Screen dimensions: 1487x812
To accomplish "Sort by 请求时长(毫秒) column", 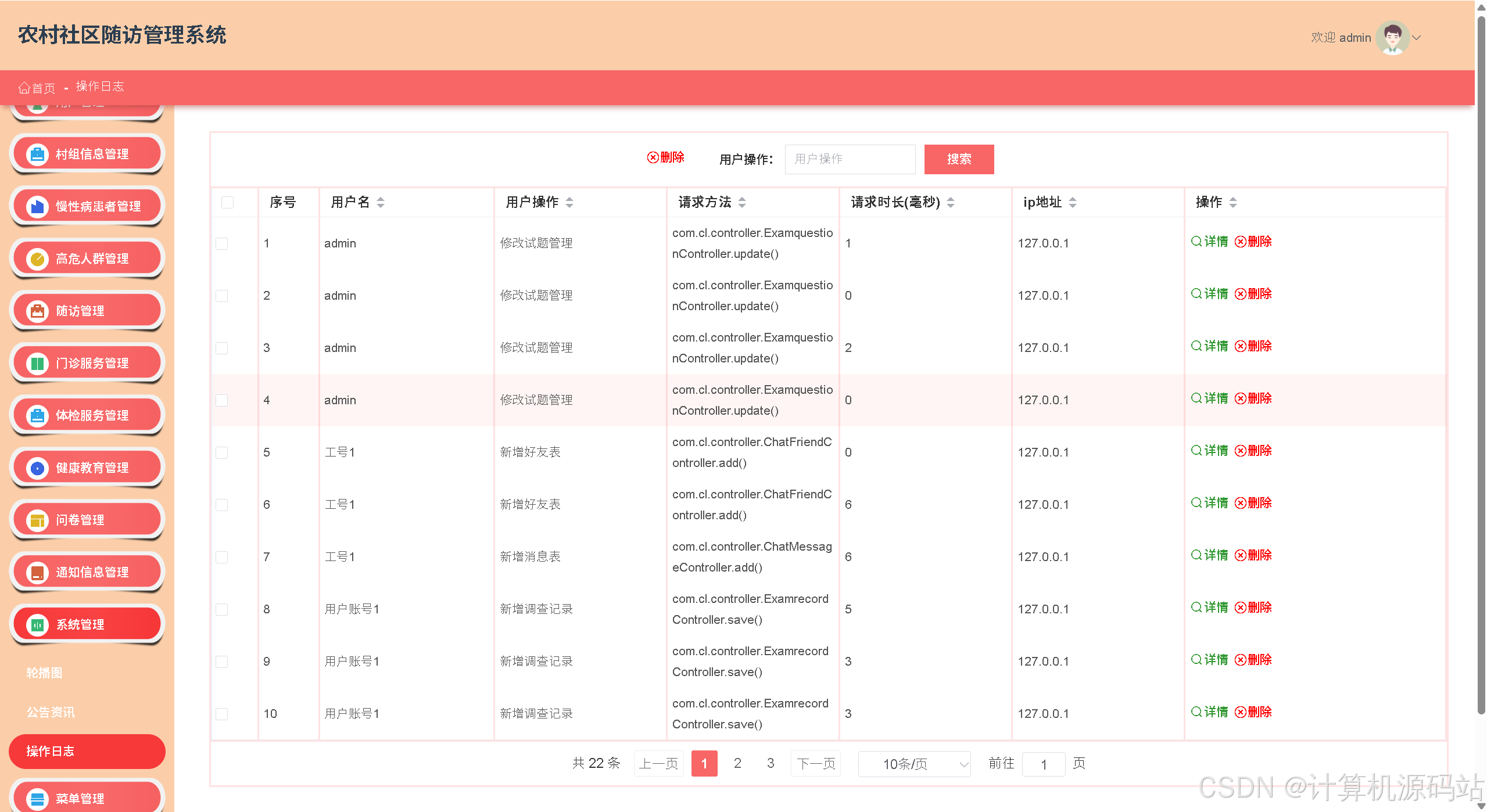I will point(951,202).
